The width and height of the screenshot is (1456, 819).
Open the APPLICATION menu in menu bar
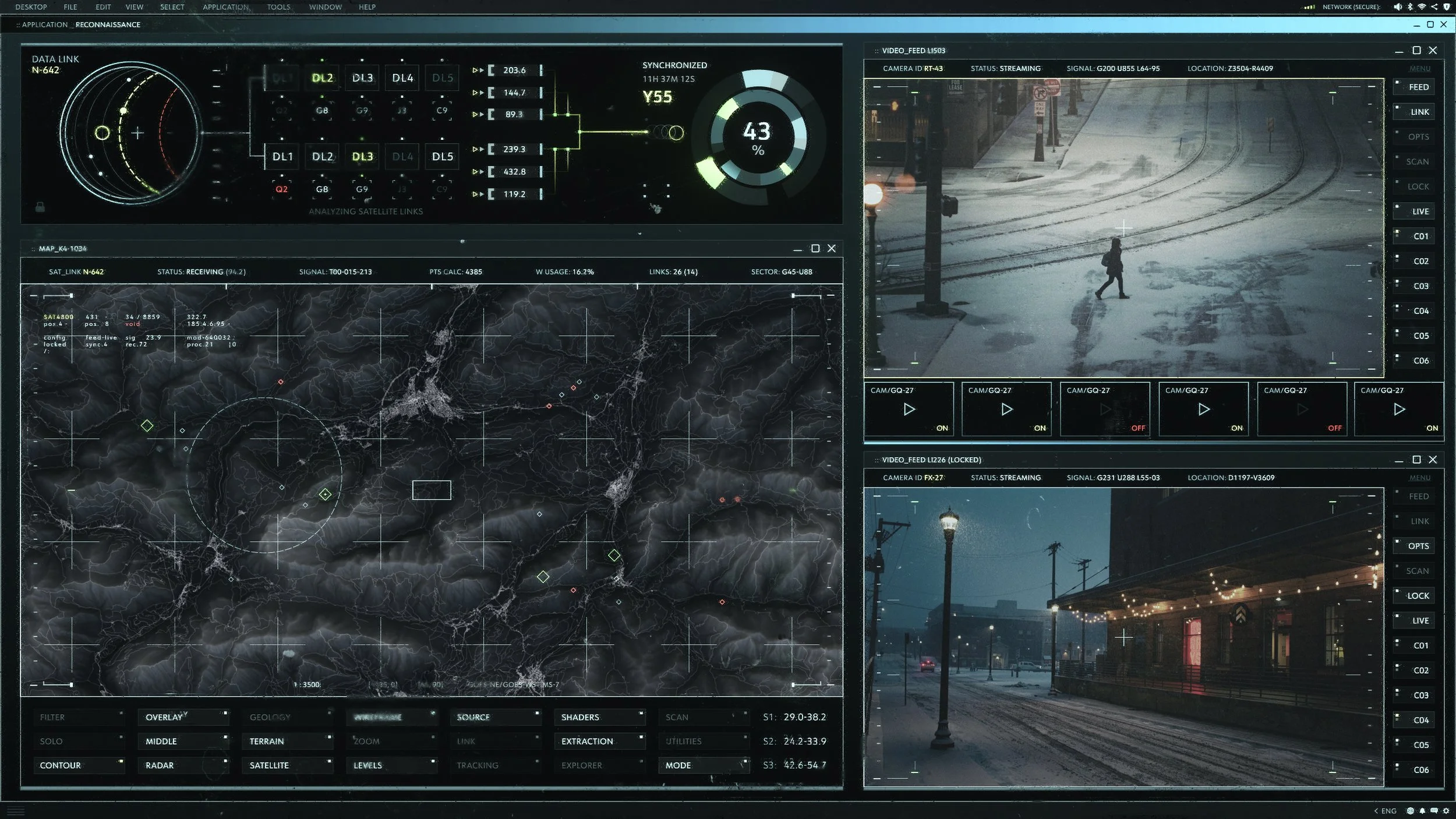225,7
